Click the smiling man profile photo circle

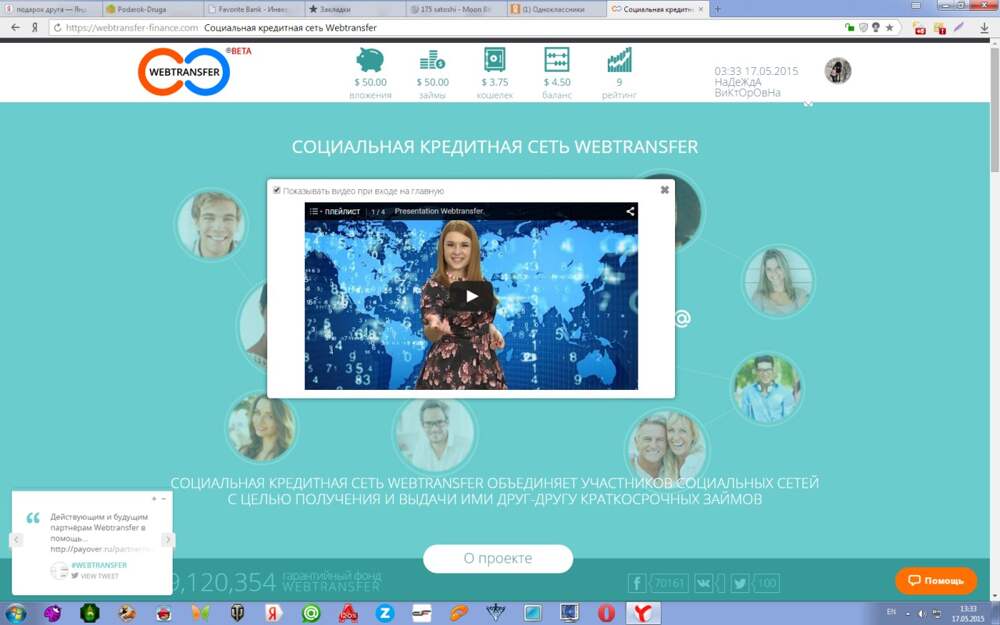pyautogui.click(x=211, y=224)
